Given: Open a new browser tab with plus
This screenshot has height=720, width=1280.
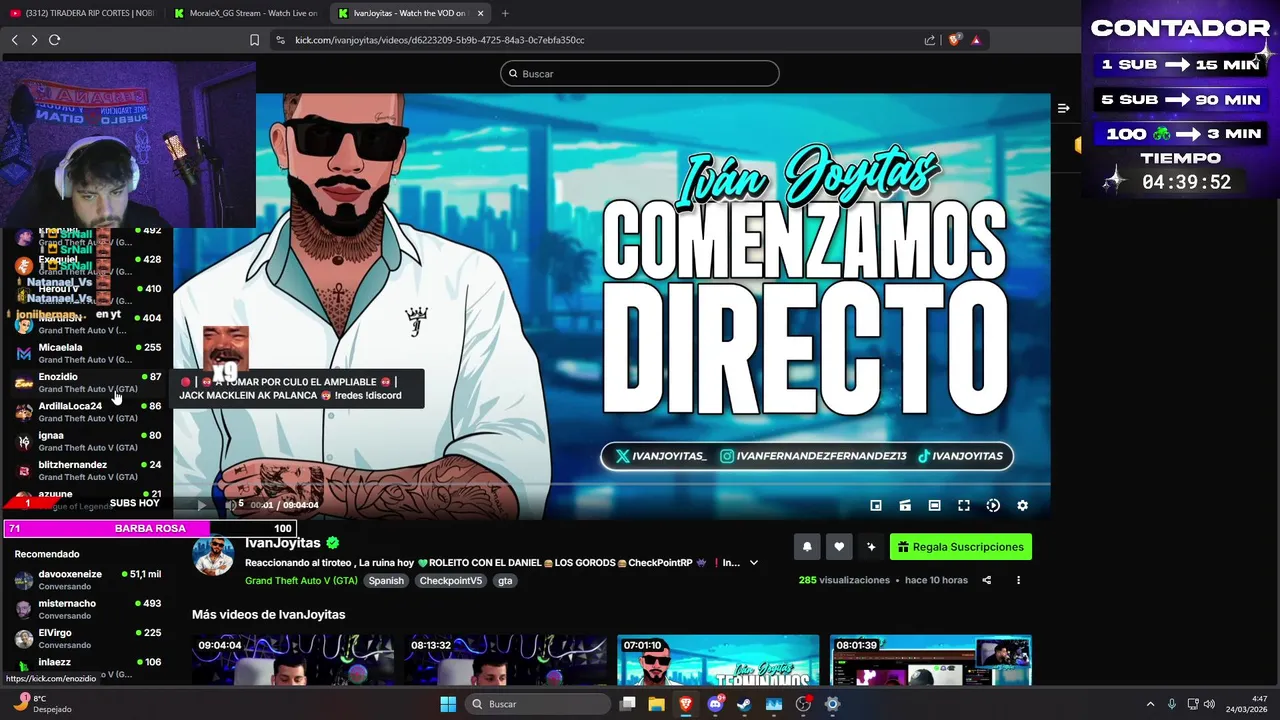Looking at the screenshot, I should (505, 13).
